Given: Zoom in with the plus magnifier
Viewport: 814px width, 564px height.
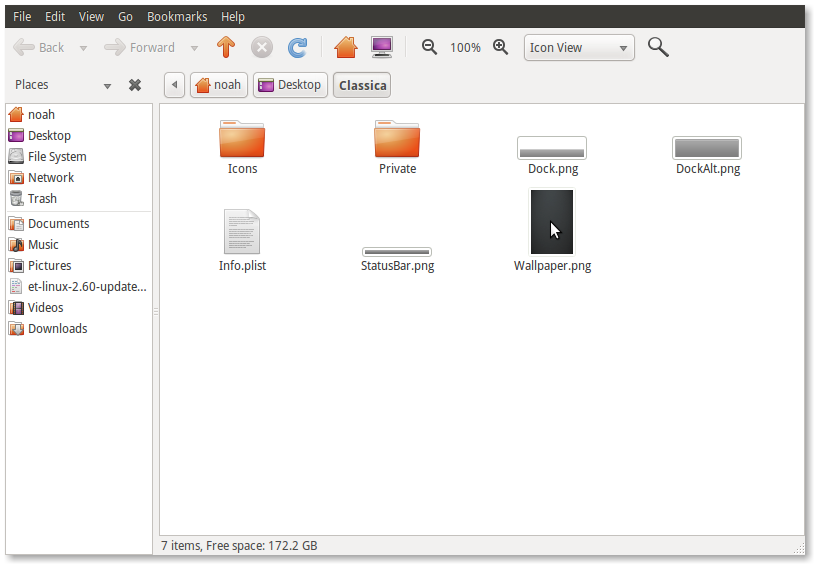Looking at the screenshot, I should pyautogui.click(x=500, y=47).
